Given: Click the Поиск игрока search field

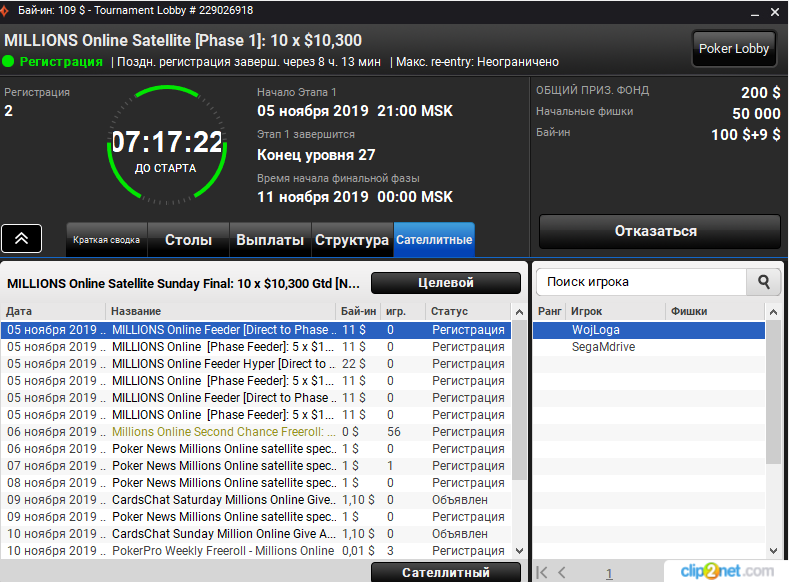Looking at the screenshot, I should click(641, 282).
